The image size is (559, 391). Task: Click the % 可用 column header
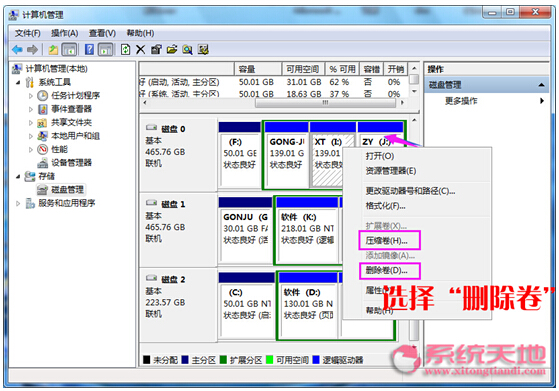(343, 69)
